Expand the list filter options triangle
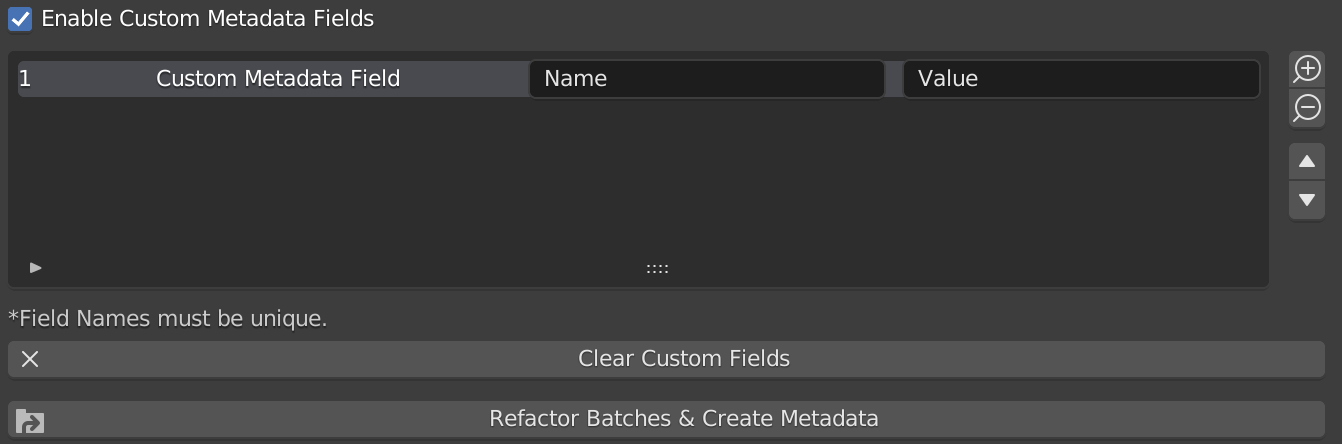1342x444 pixels. pos(36,268)
